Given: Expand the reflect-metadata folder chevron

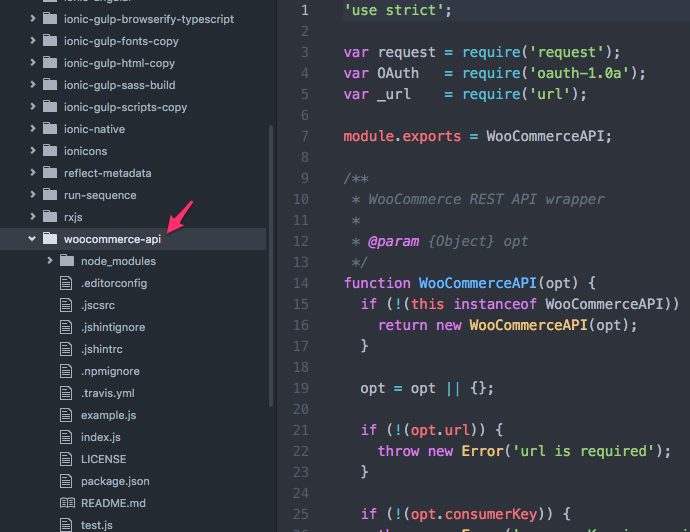Looking at the screenshot, I should [33, 172].
